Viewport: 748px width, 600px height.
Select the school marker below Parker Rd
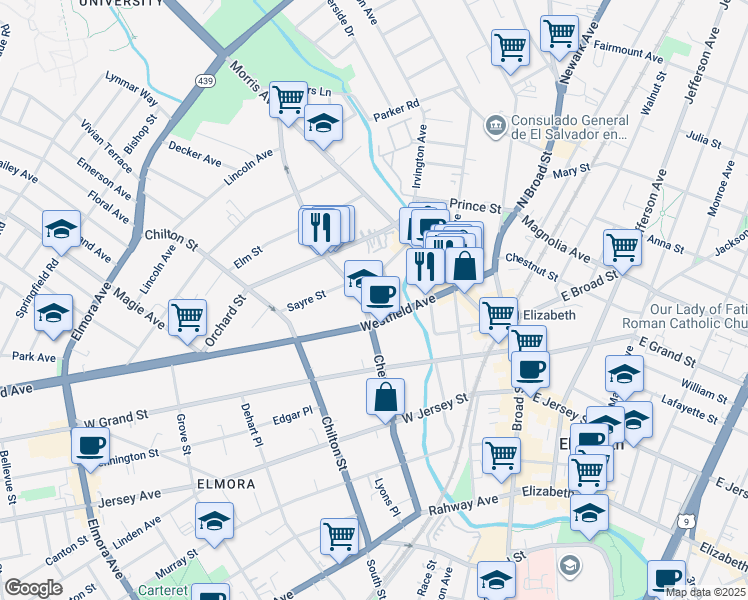click(x=323, y=123)
